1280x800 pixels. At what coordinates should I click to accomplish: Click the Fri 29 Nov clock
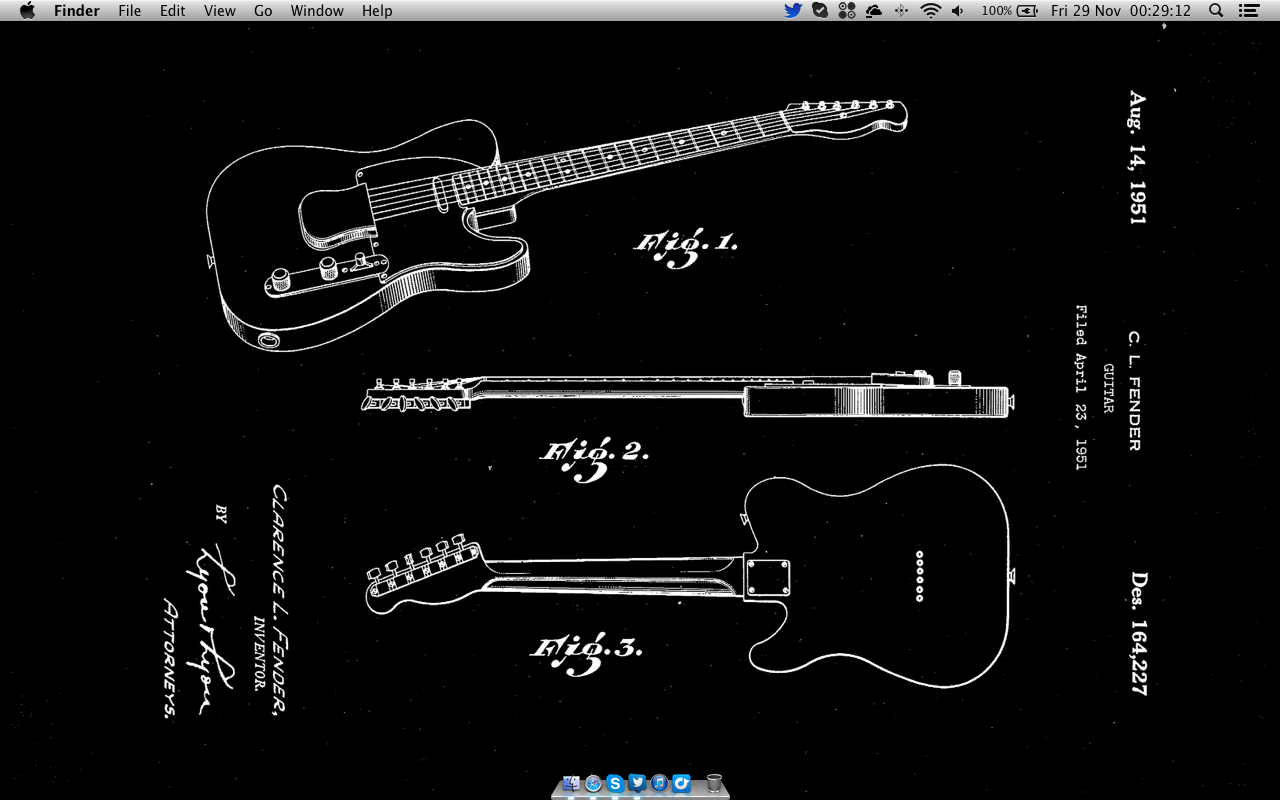click(x=1121, y=10)
